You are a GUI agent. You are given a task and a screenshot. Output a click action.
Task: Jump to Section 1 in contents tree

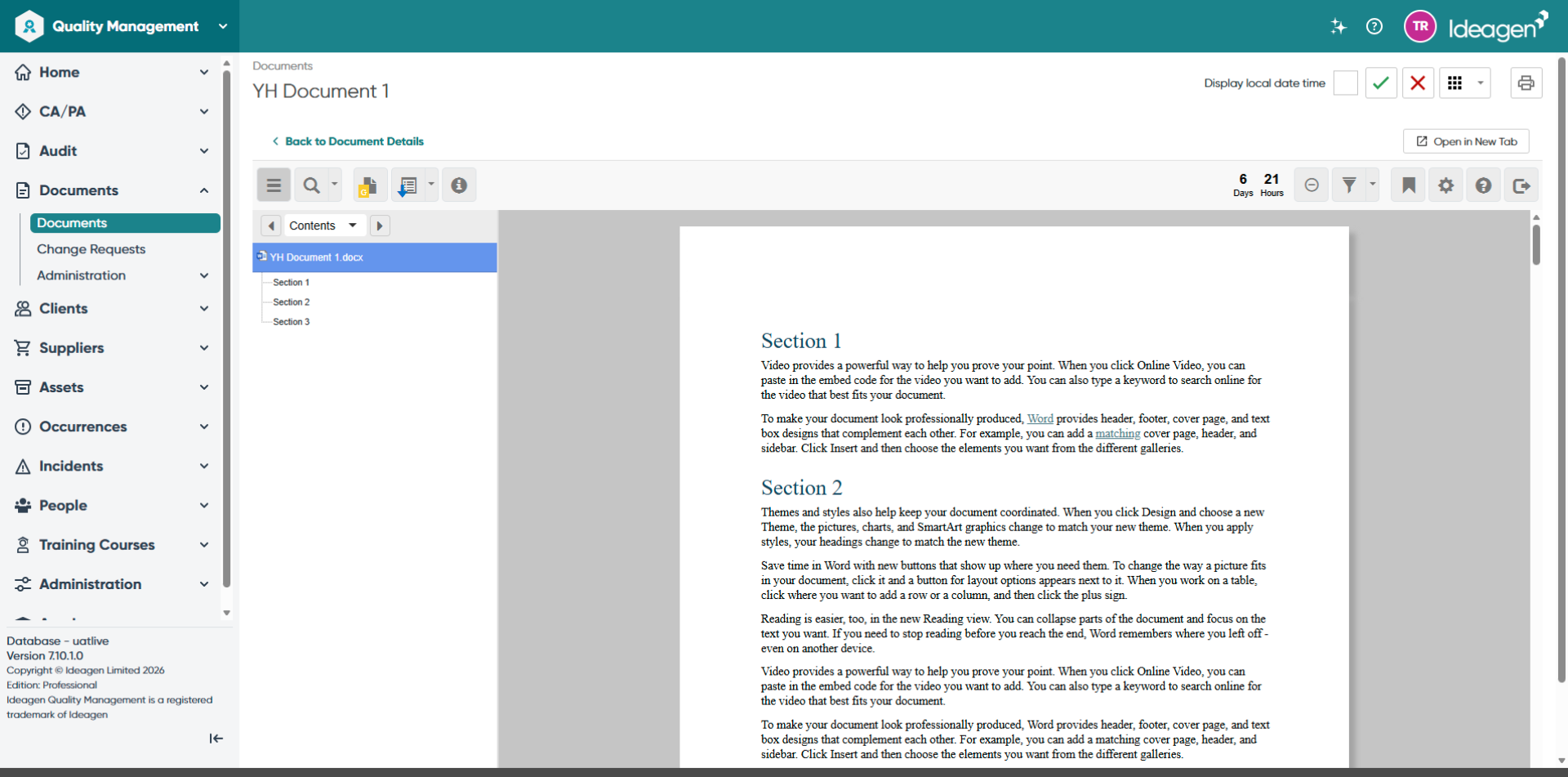(x=291, y=283)
